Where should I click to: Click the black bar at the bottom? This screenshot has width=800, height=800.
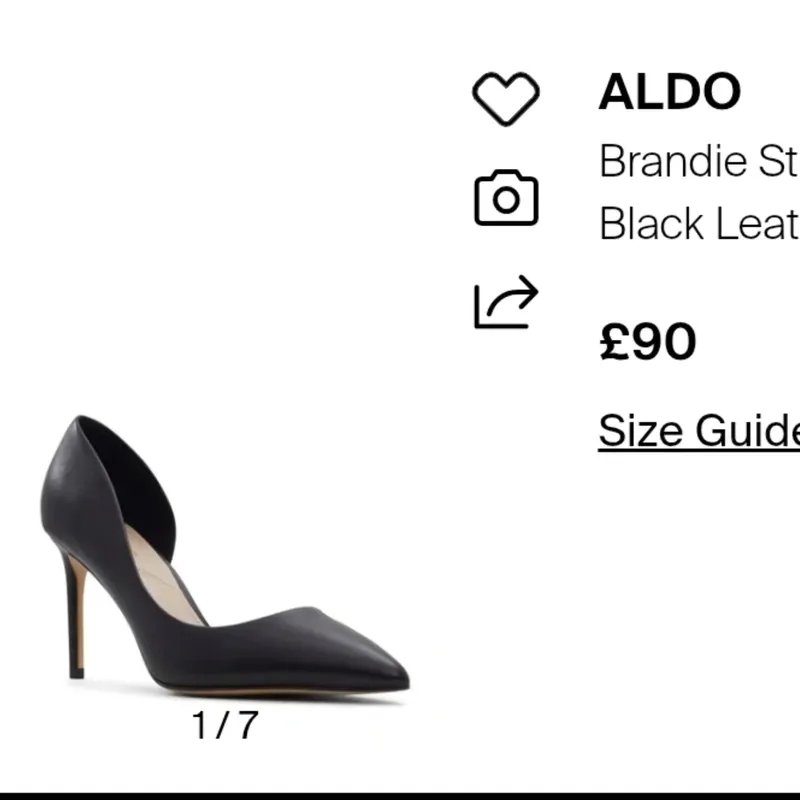400,795
